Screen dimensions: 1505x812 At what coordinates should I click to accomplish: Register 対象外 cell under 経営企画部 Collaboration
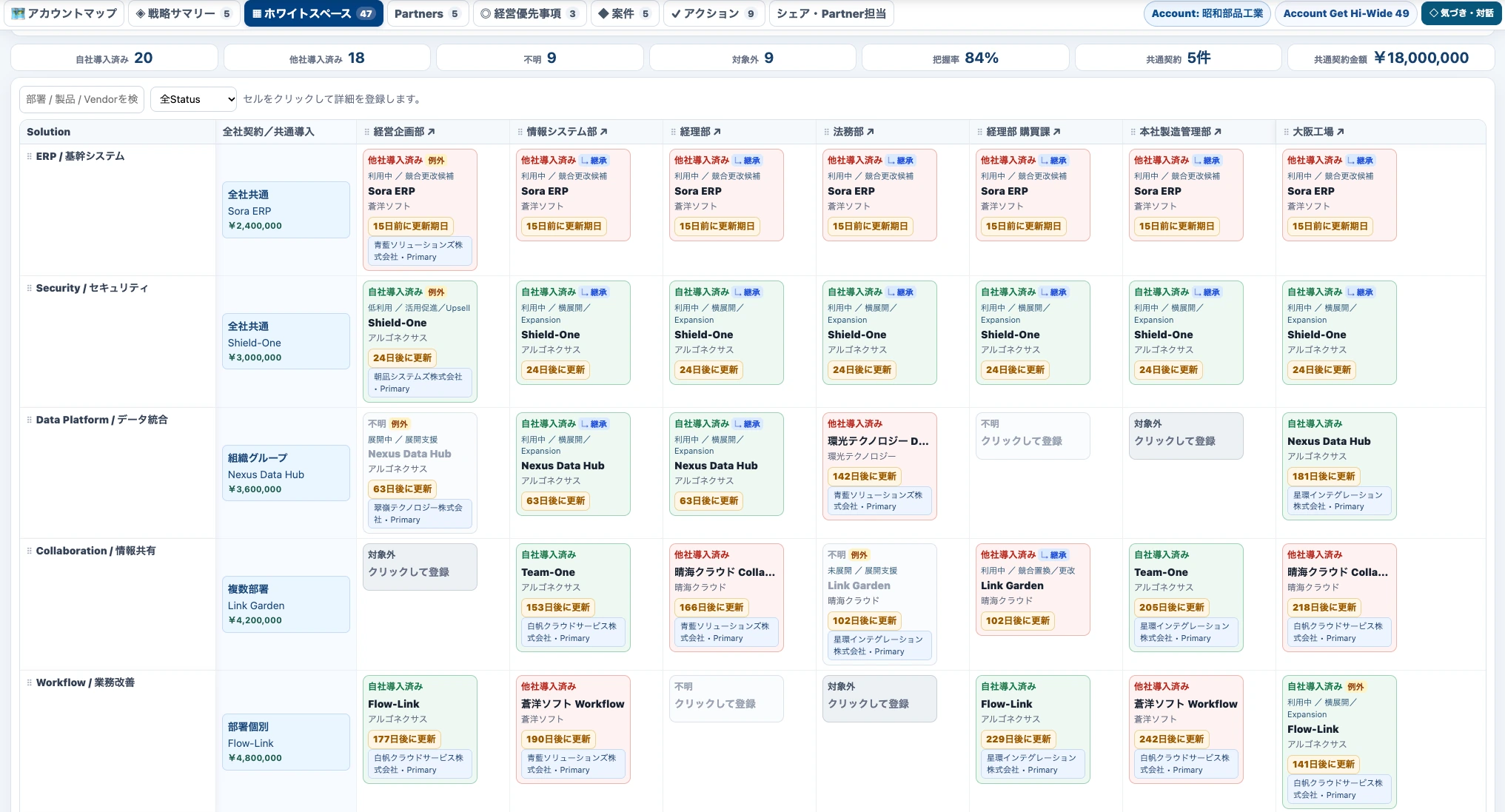click(420, 566)
